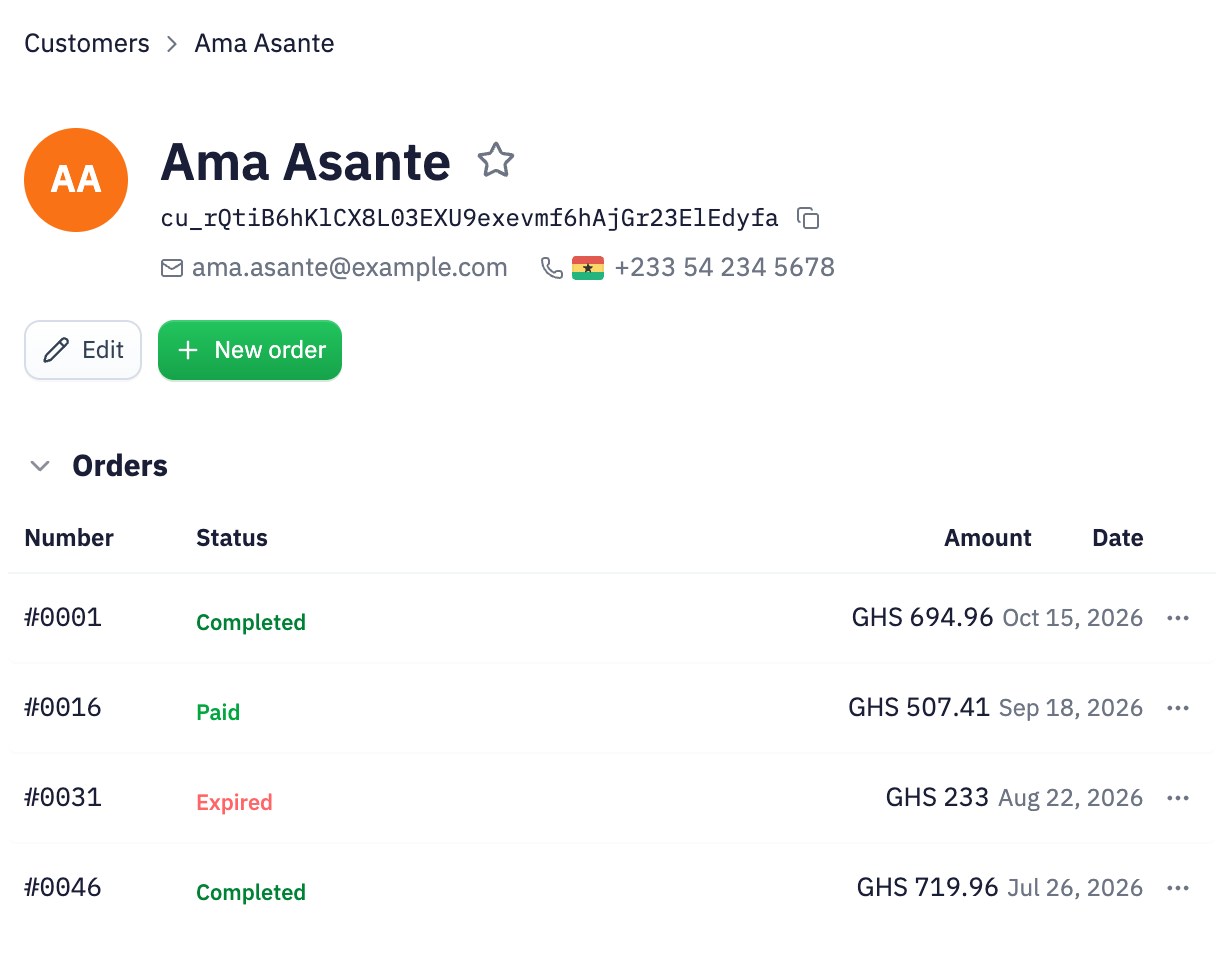Click the date Sep 18, 2026
This screenshot has height=956, width=1224.
1071,708
